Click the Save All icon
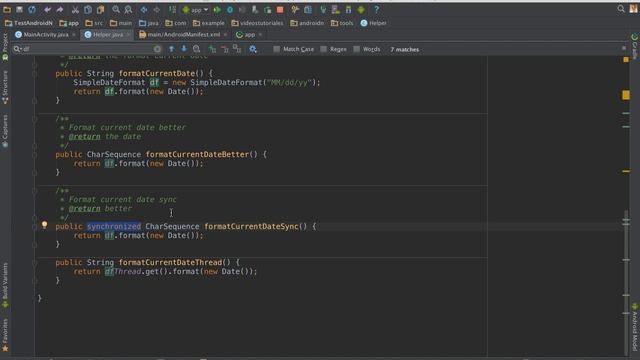 19,9
